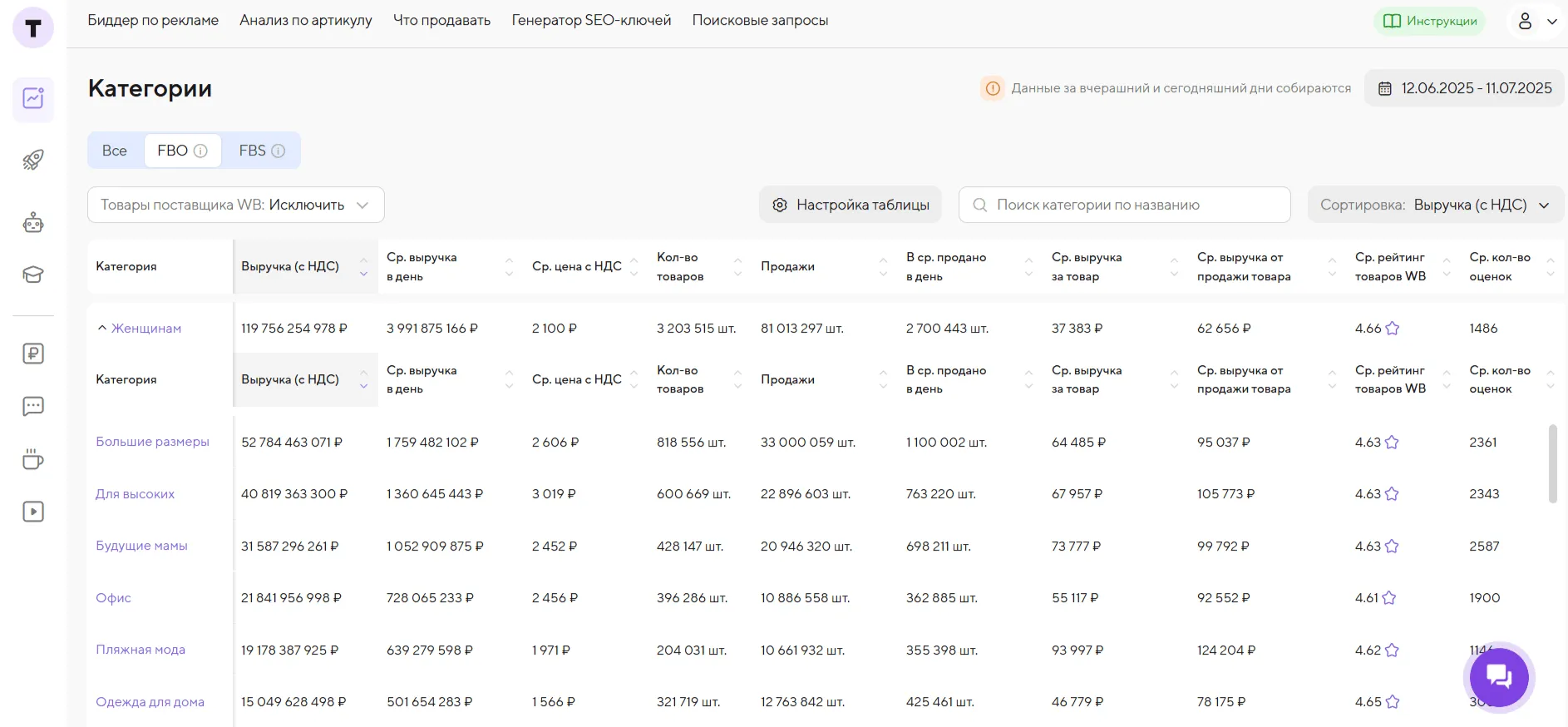Image resolution: width=1568 pixels, height=727 pixels.
Task: Open the Товары поставщика WB dropdown
Action: pyautogui.click(x=235, y=205)
